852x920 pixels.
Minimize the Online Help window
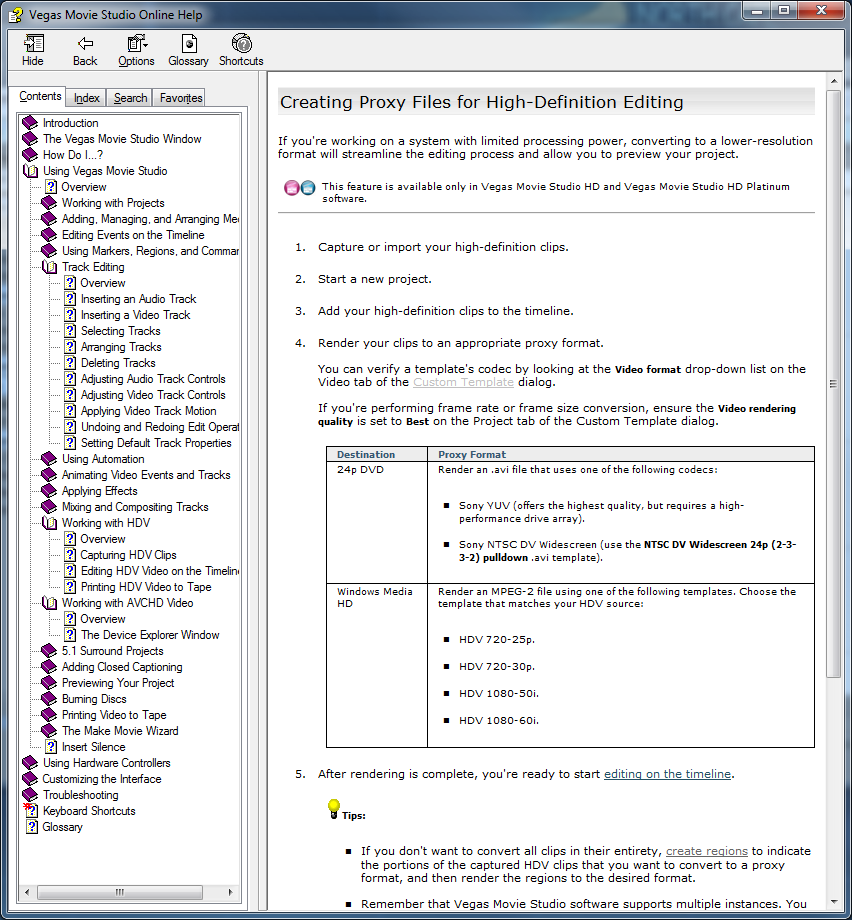tap(758, 11)
